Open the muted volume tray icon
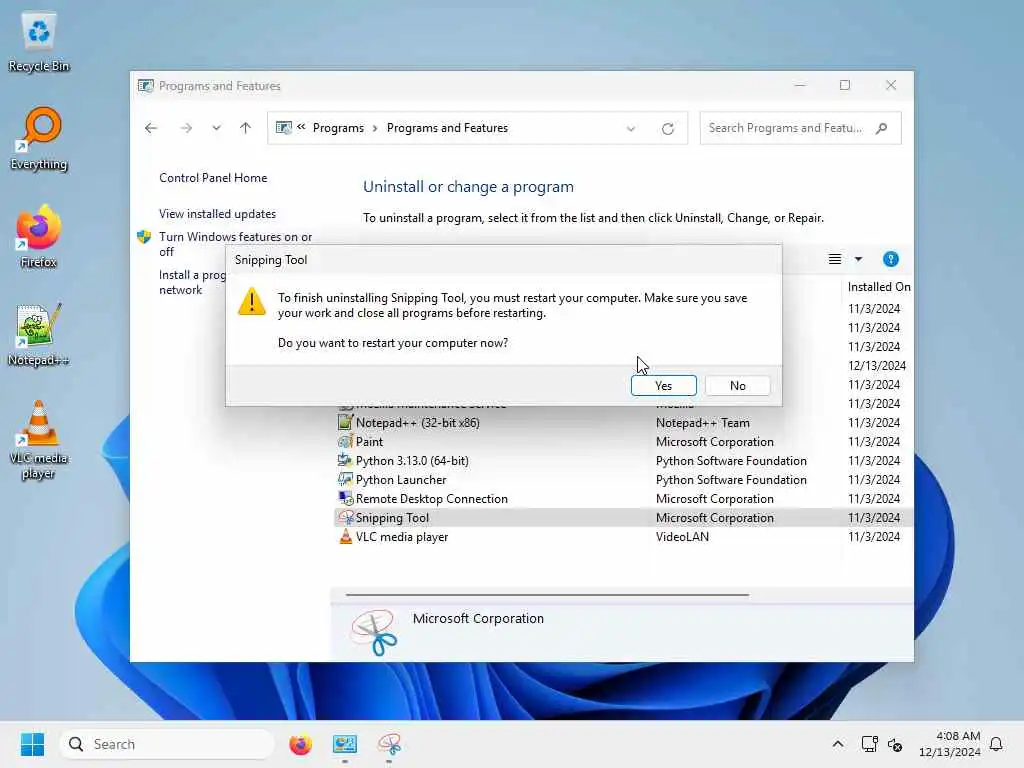 point(895,744)
